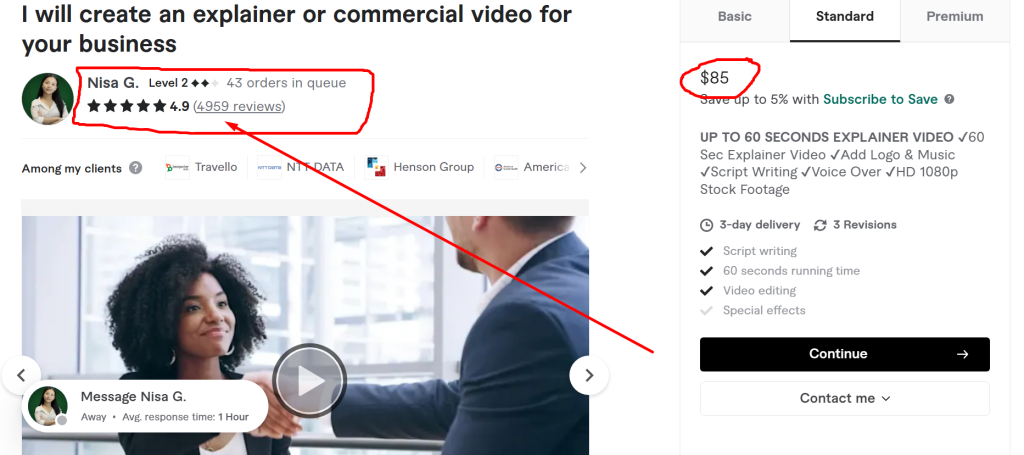Go to previous gallery slide arrow
Image resolution: width=1024 pixels, height=455 pixels.
pyautogui.click(x=21, y=375)
